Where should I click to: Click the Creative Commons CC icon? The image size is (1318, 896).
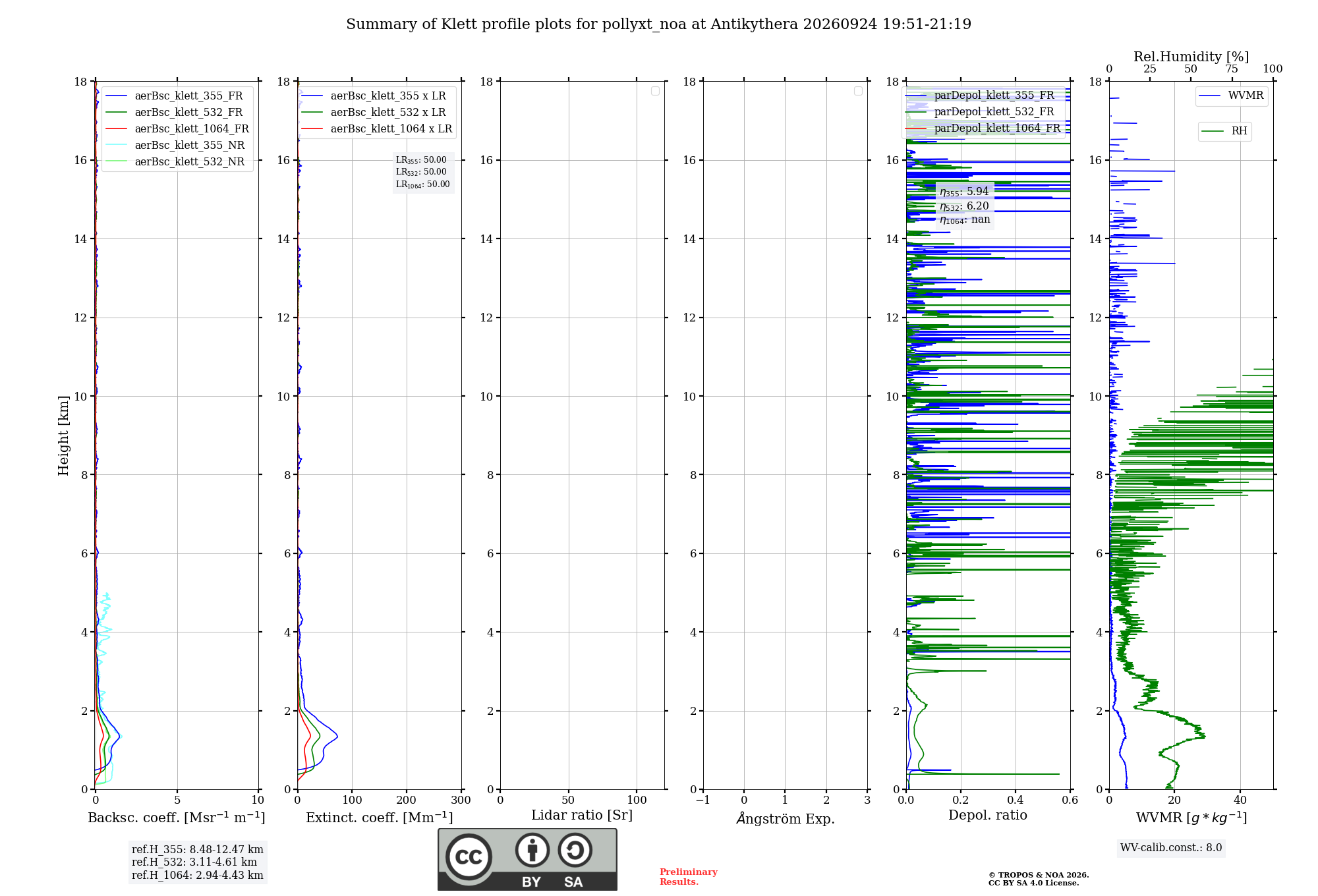coord(469,857)
